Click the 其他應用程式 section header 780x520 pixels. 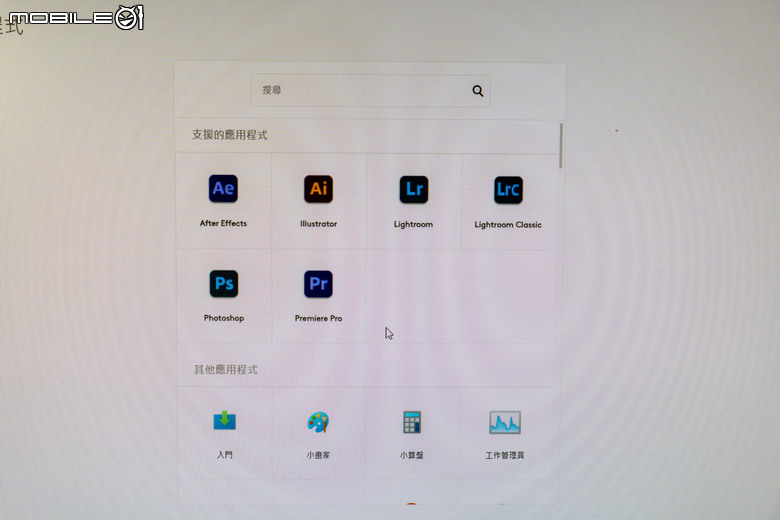pos(226,370)
